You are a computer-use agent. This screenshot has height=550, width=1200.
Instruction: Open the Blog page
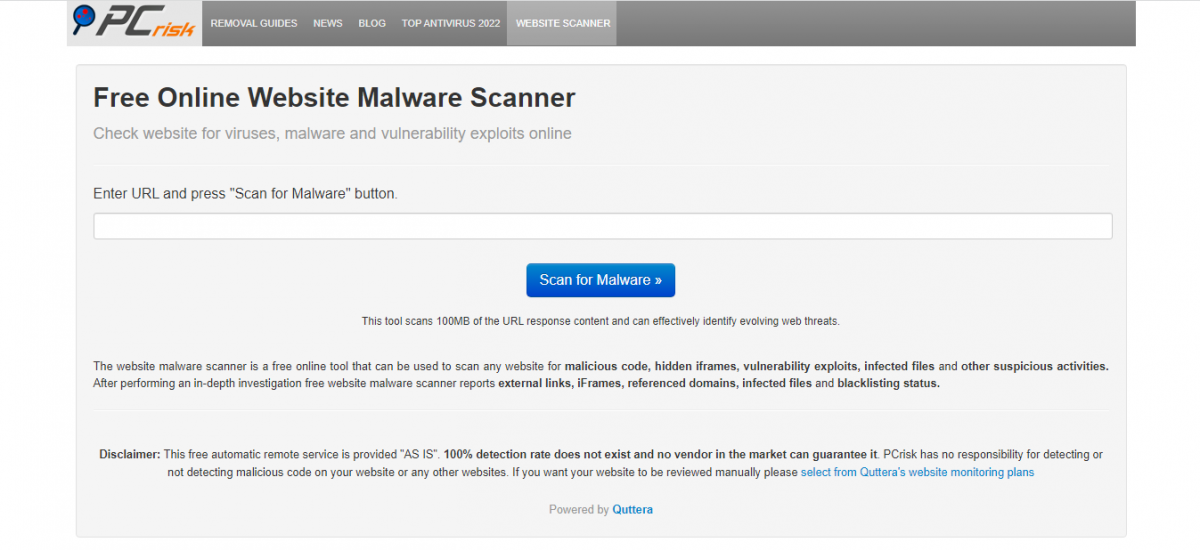[372, 23]
